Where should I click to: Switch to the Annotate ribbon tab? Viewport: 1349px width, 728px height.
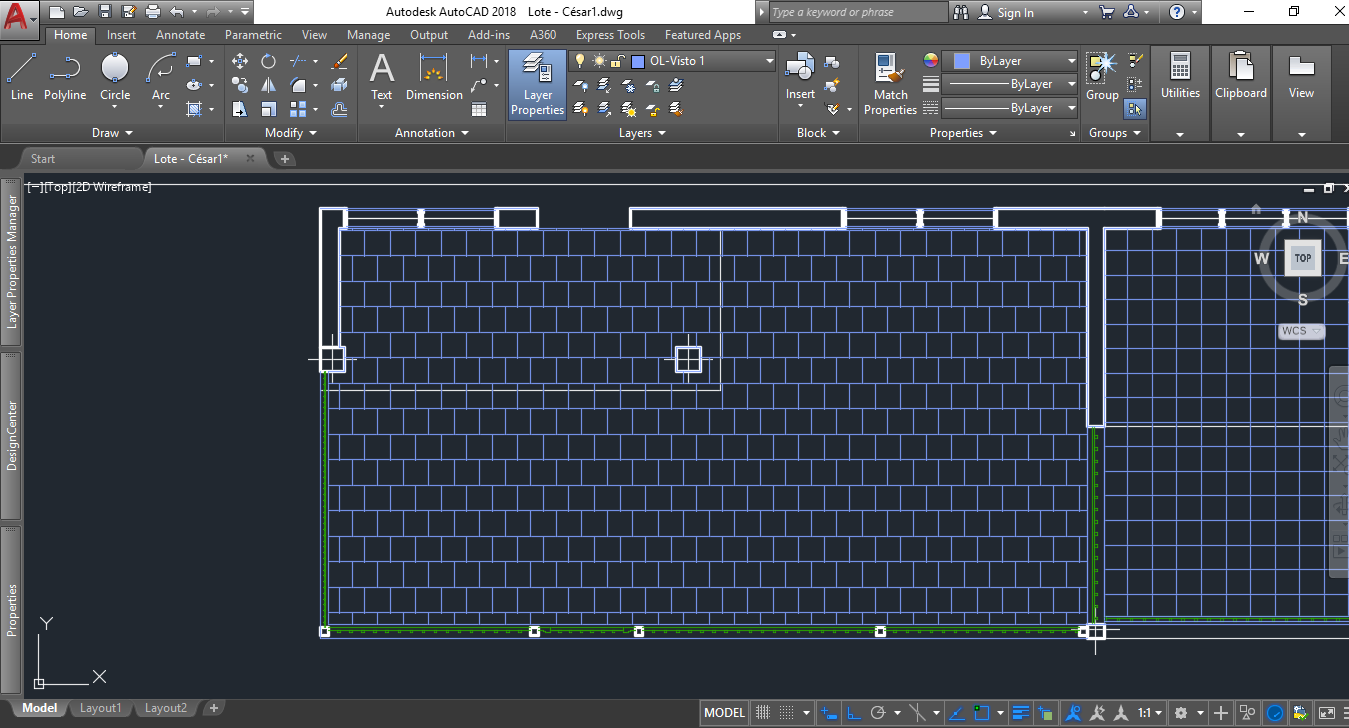click(x=181, y=35)
